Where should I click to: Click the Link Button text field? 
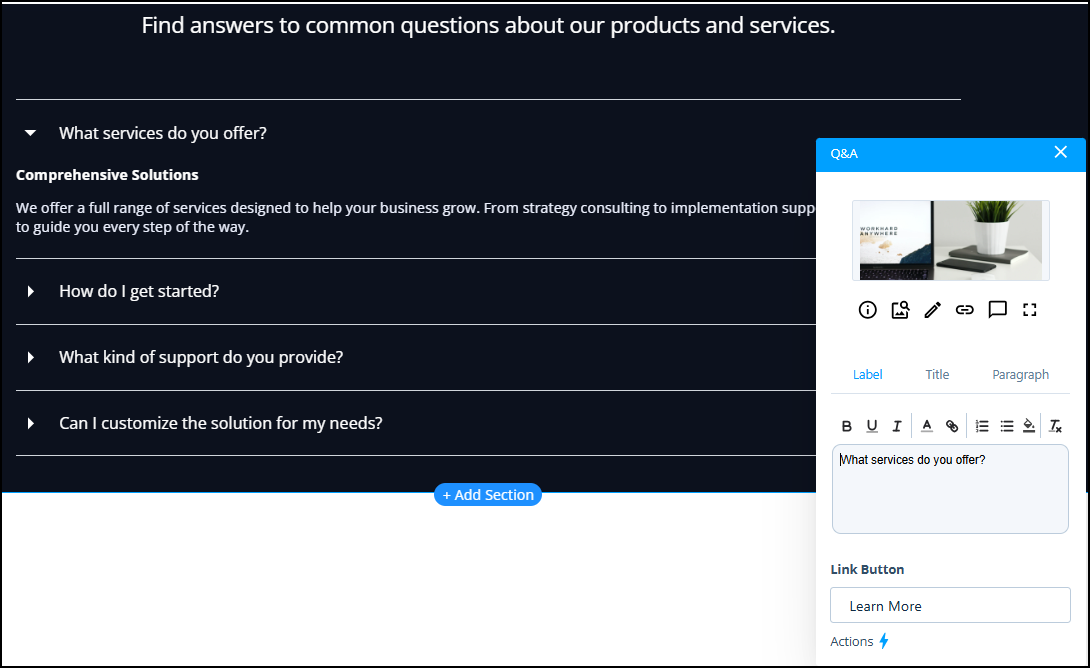click(950, 606)
